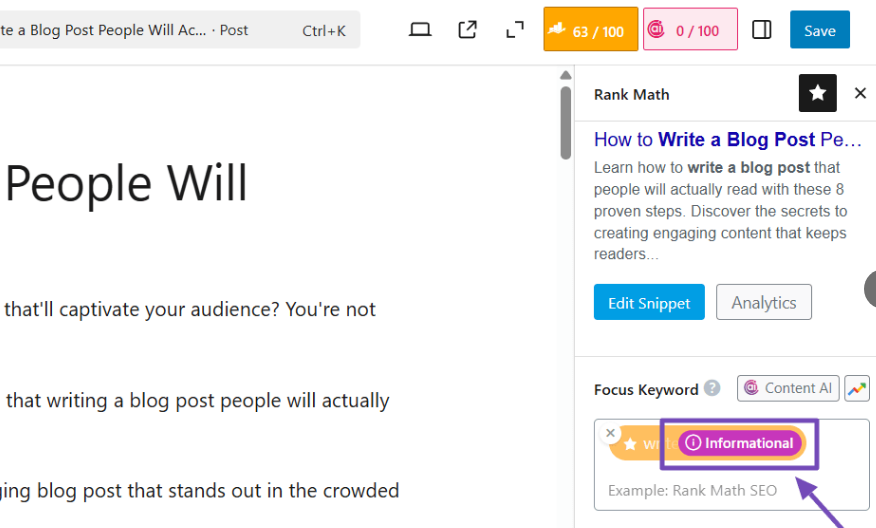Open the document title command palette
Image resolution: width=876 pixels, height=528 pixels.
(175, 30)
